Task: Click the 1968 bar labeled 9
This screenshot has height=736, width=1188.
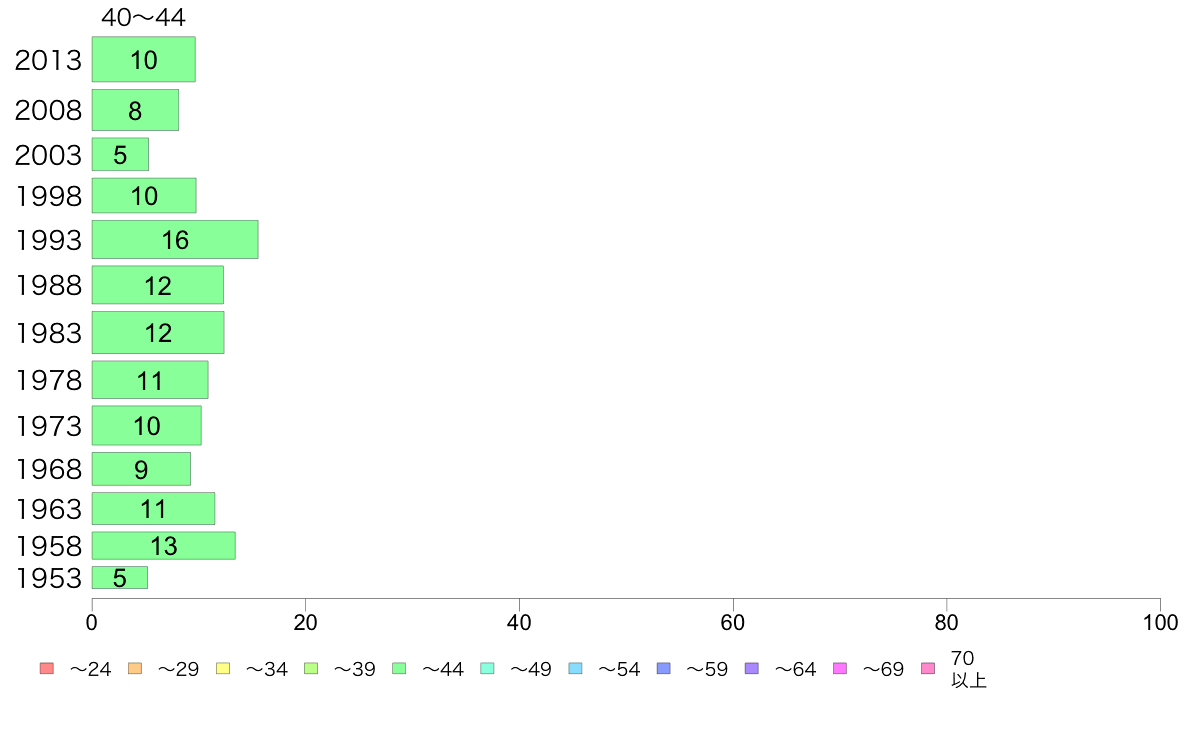Action: click(x=142, y=469)
